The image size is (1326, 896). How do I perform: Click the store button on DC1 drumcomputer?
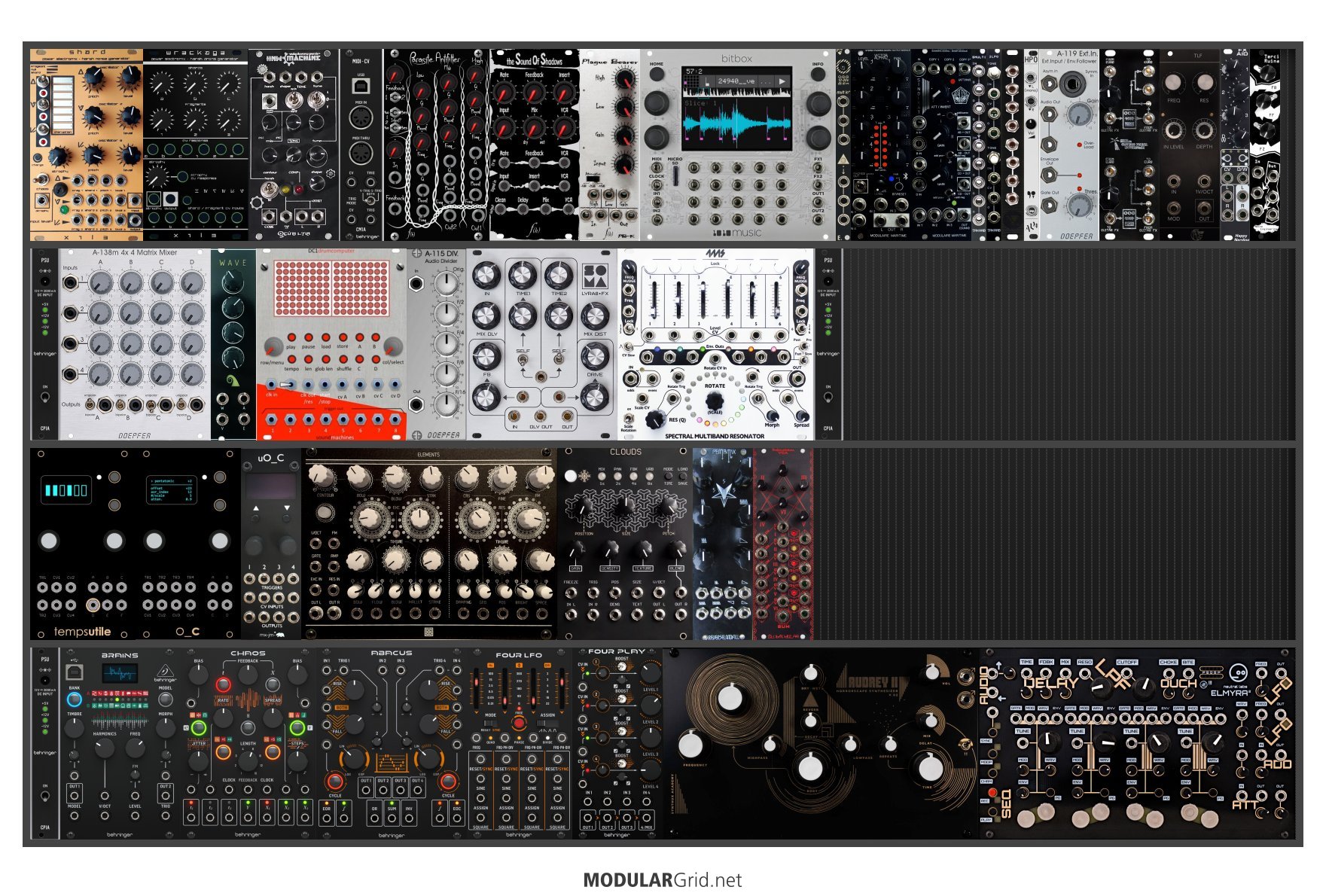343,337
